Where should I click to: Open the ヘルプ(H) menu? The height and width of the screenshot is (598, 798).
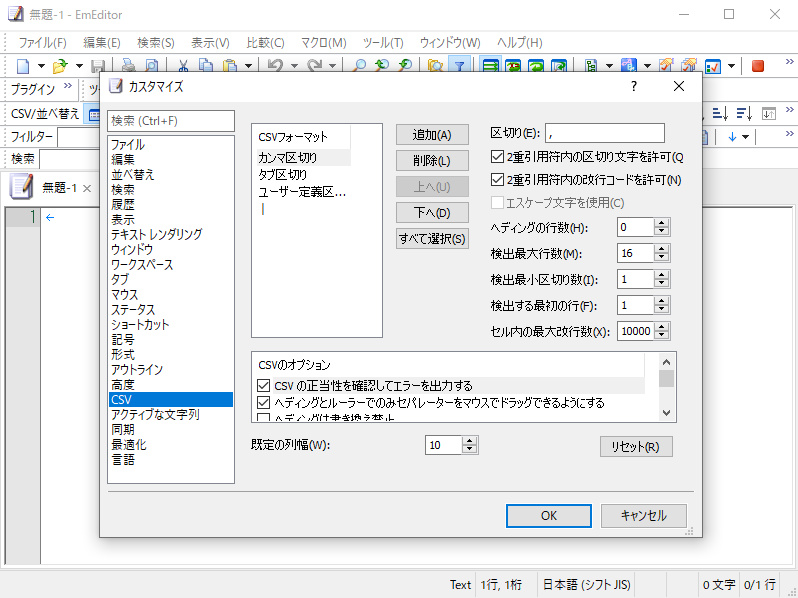(x=520, y=43)
